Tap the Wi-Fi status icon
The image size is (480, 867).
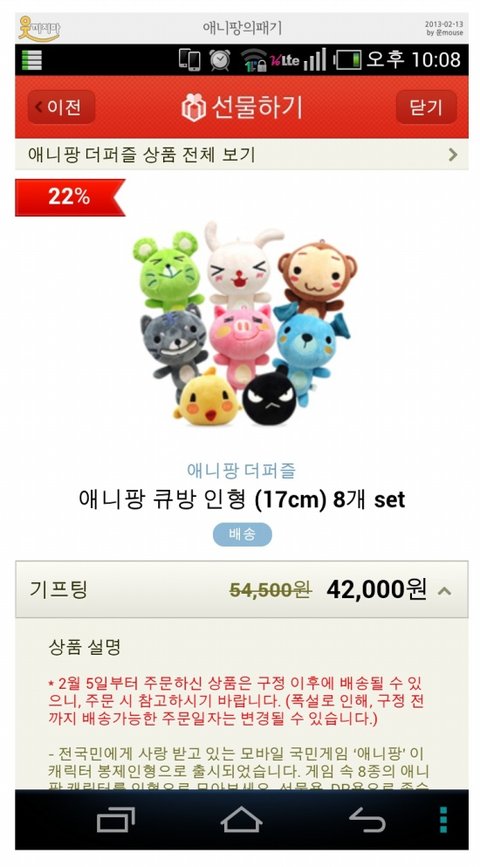click(x=254, y=60)
